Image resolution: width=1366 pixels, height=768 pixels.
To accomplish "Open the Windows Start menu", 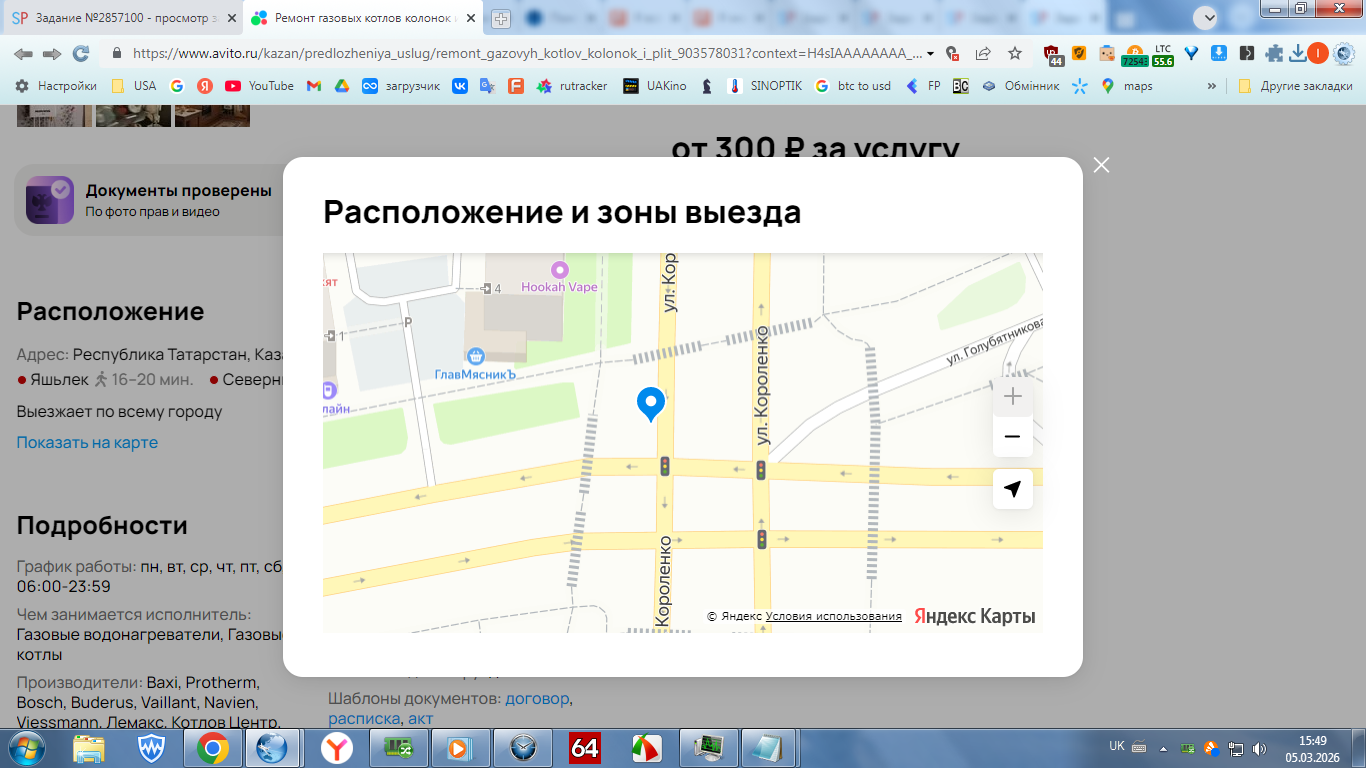I will tap(25, 748).
